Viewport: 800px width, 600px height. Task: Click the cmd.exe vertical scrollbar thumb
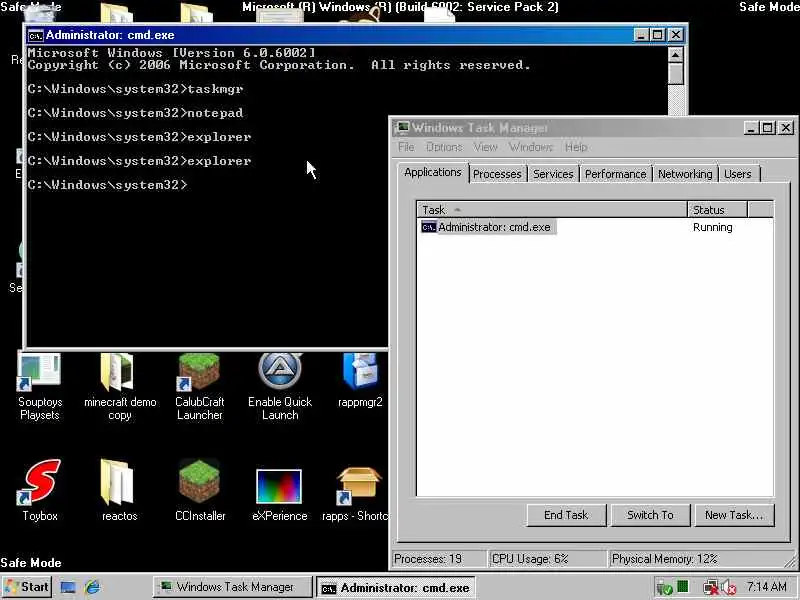tap(676, 73)
